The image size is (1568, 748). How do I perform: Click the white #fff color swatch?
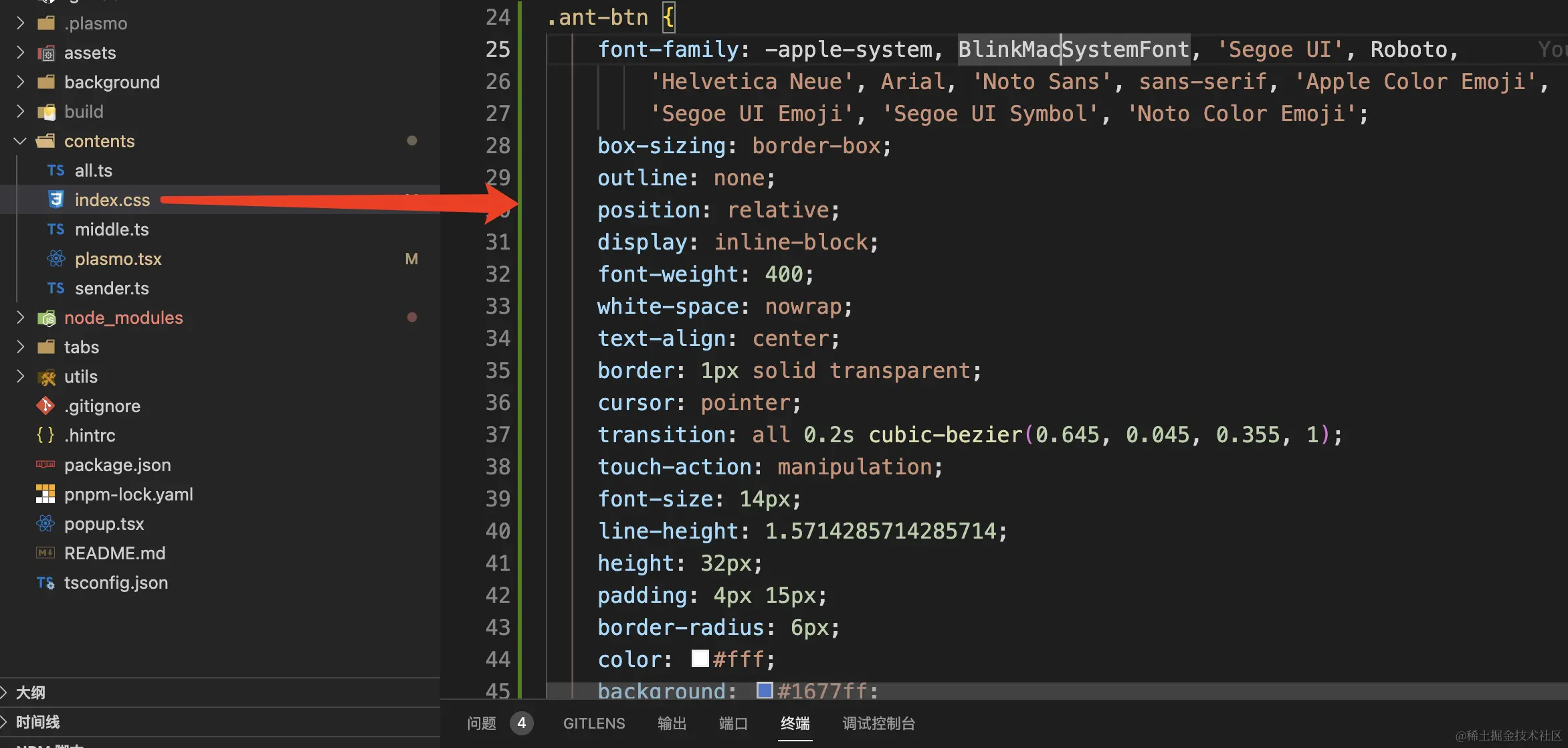700,658
